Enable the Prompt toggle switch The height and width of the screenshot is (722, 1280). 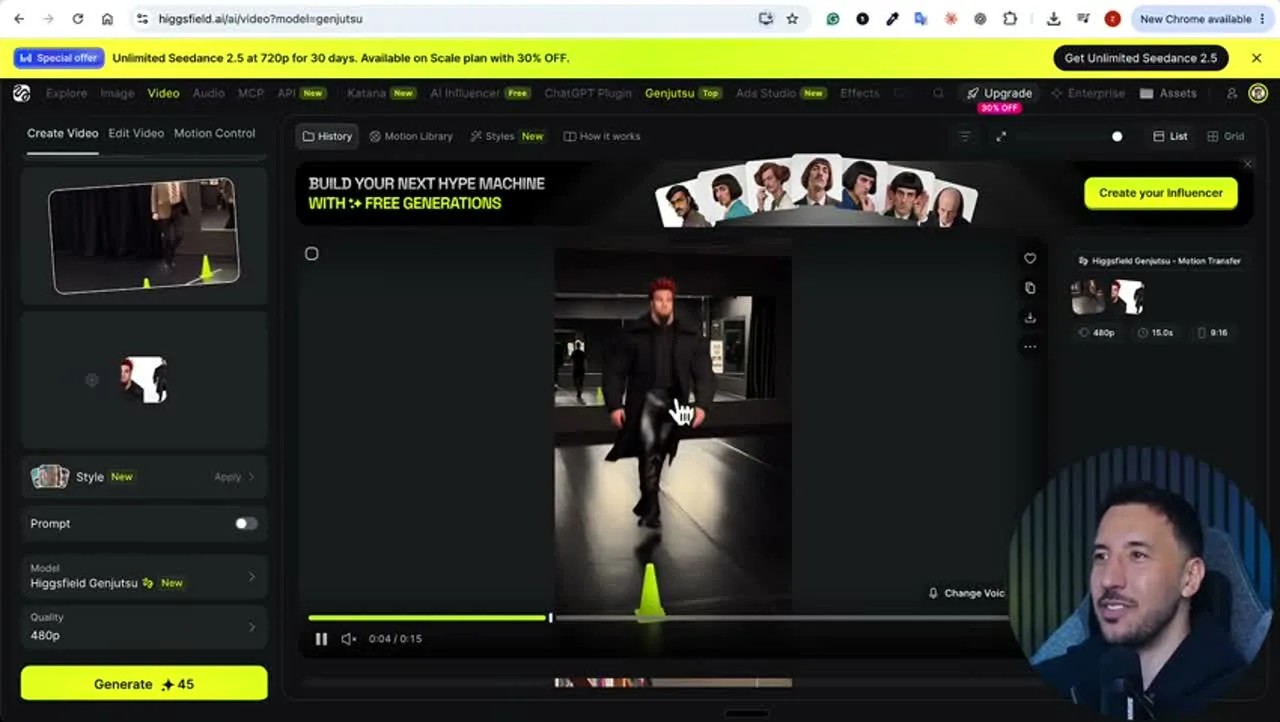pyautogui.click(x=246, y=523)
